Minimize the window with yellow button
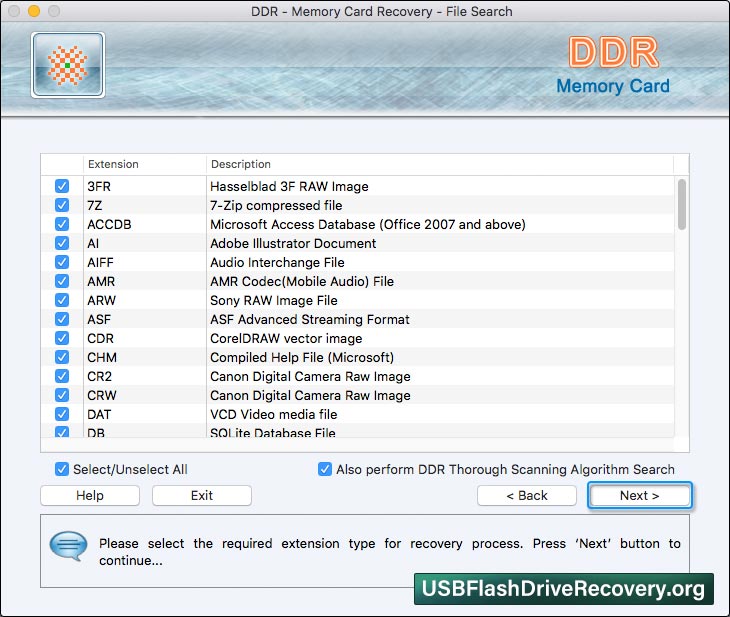This screenshot has width=730, height=617. coord(34,11)
